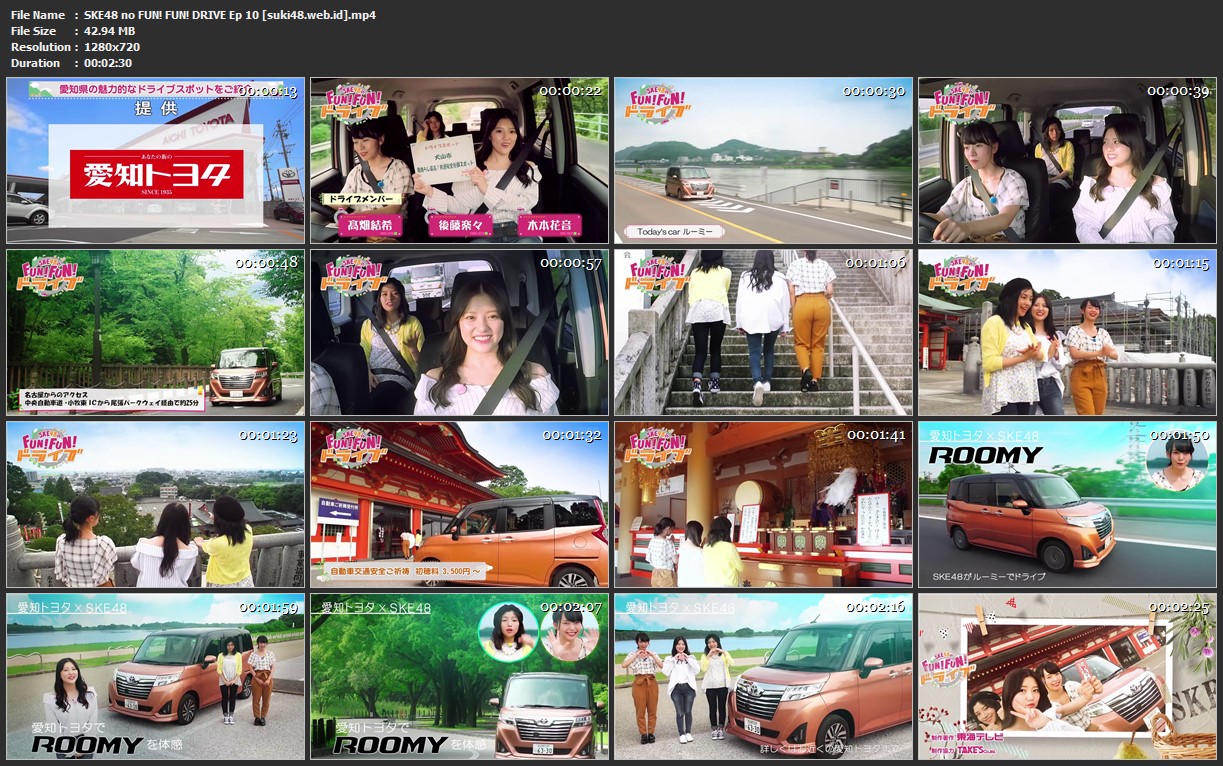View the thumbnail stamped 00:02:16

click(x=763, y=676)
